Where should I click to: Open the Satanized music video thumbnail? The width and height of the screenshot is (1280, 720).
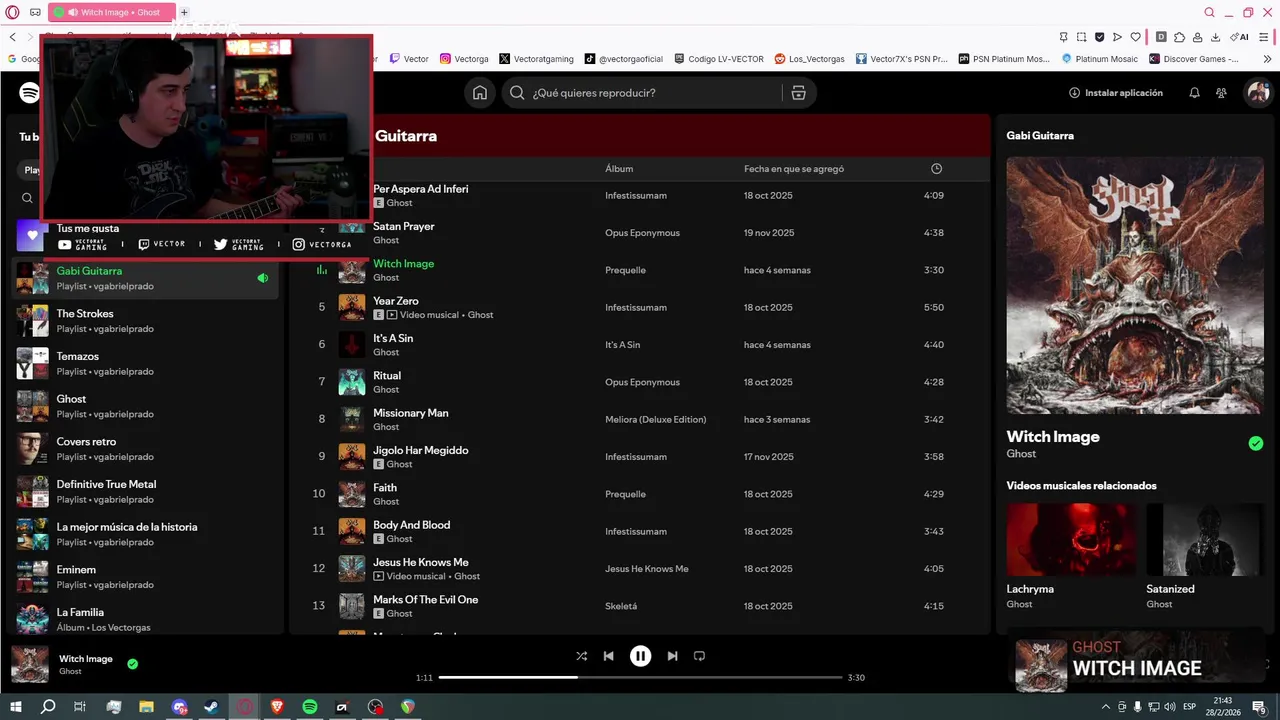coord(1205,539)
